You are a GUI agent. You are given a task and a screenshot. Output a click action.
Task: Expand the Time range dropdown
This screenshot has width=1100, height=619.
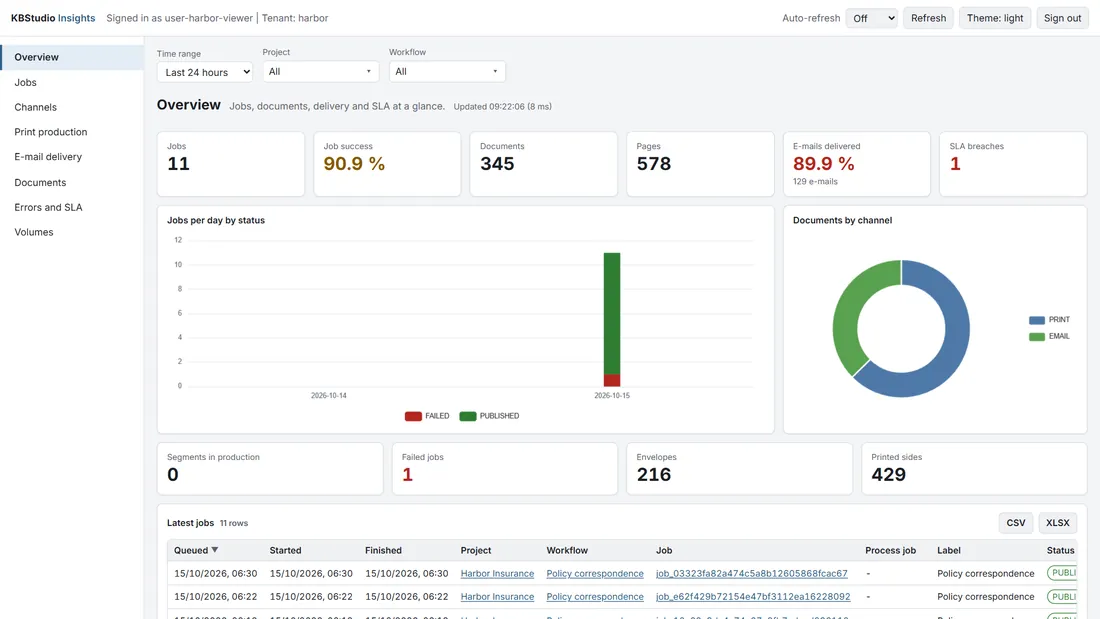click(x=205, y=72)
